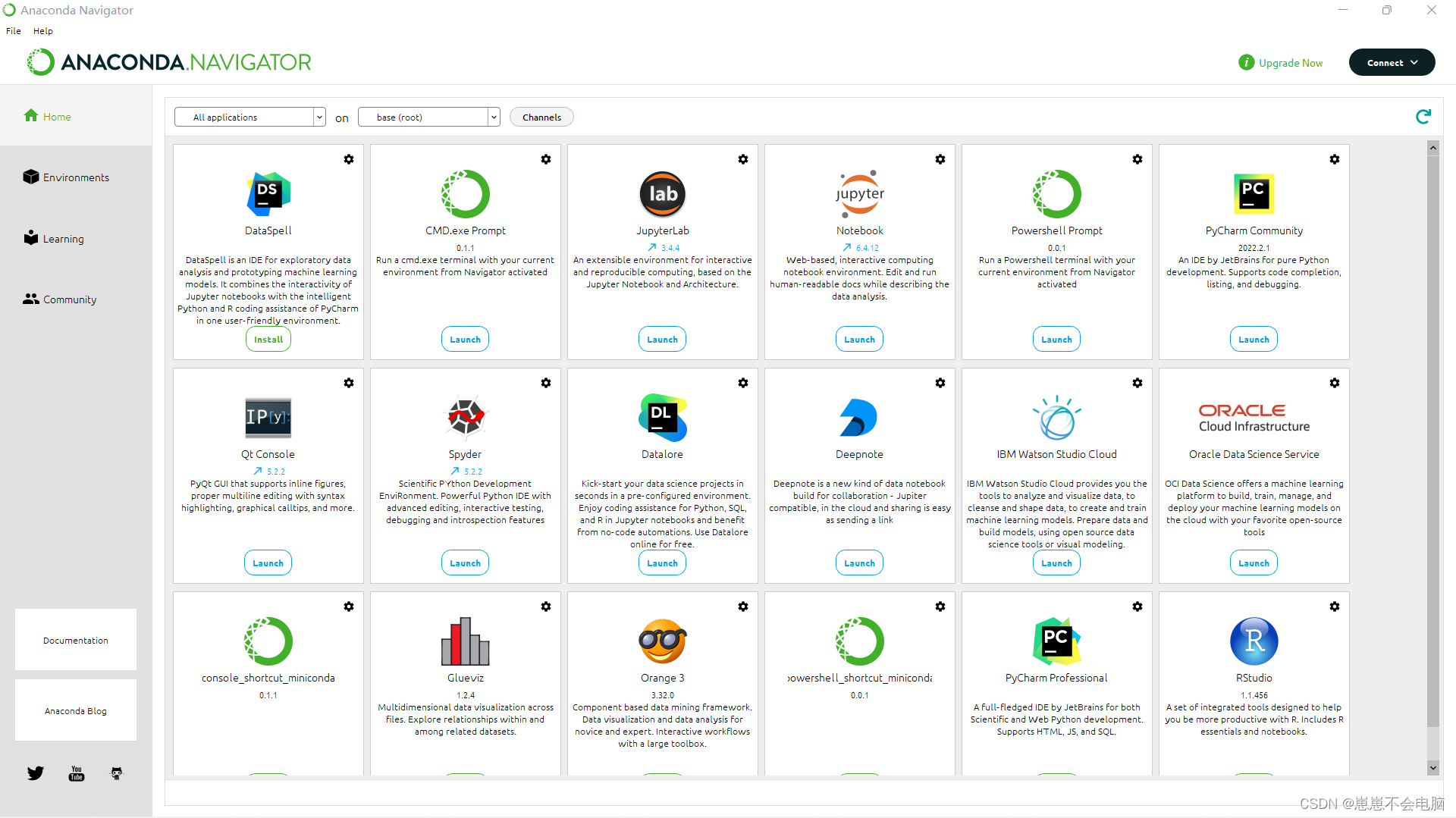Launch JupyterLab
1456x818 pixels.
point(663,339)
